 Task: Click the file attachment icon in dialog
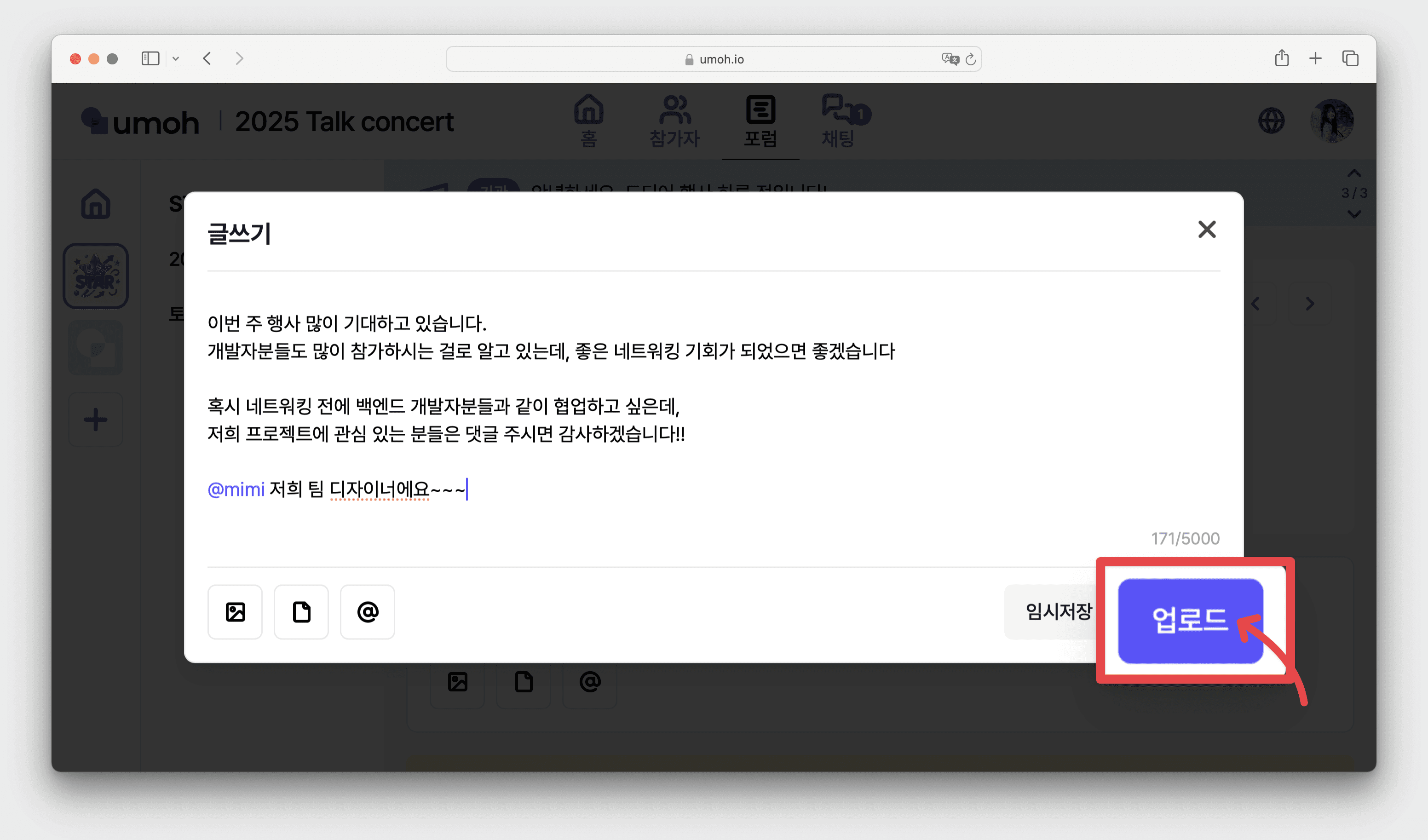point(301,611)
